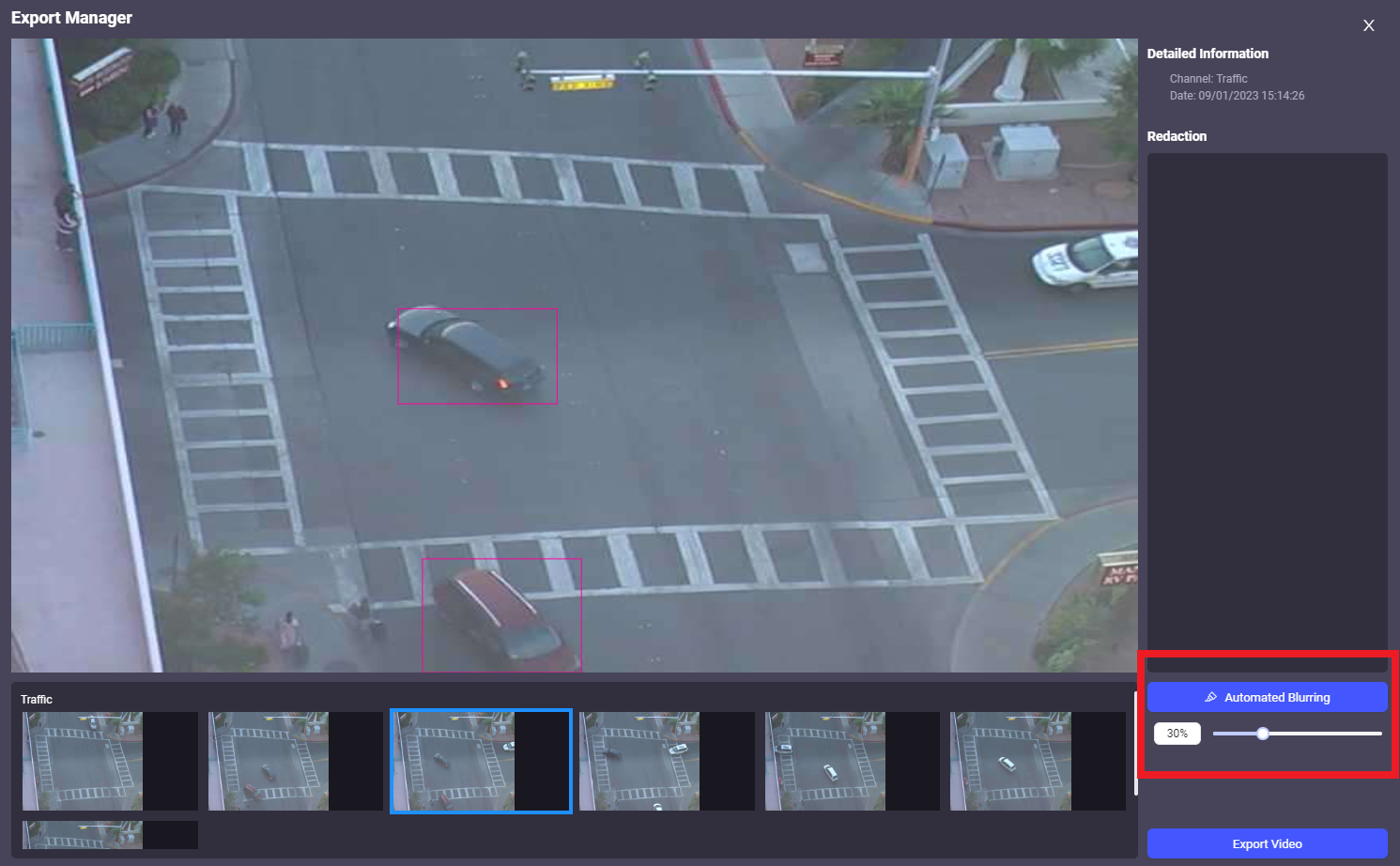Click the 'Detailed Information' heading
This screenshot has width=1400, height=866.
coord(1208,54)
